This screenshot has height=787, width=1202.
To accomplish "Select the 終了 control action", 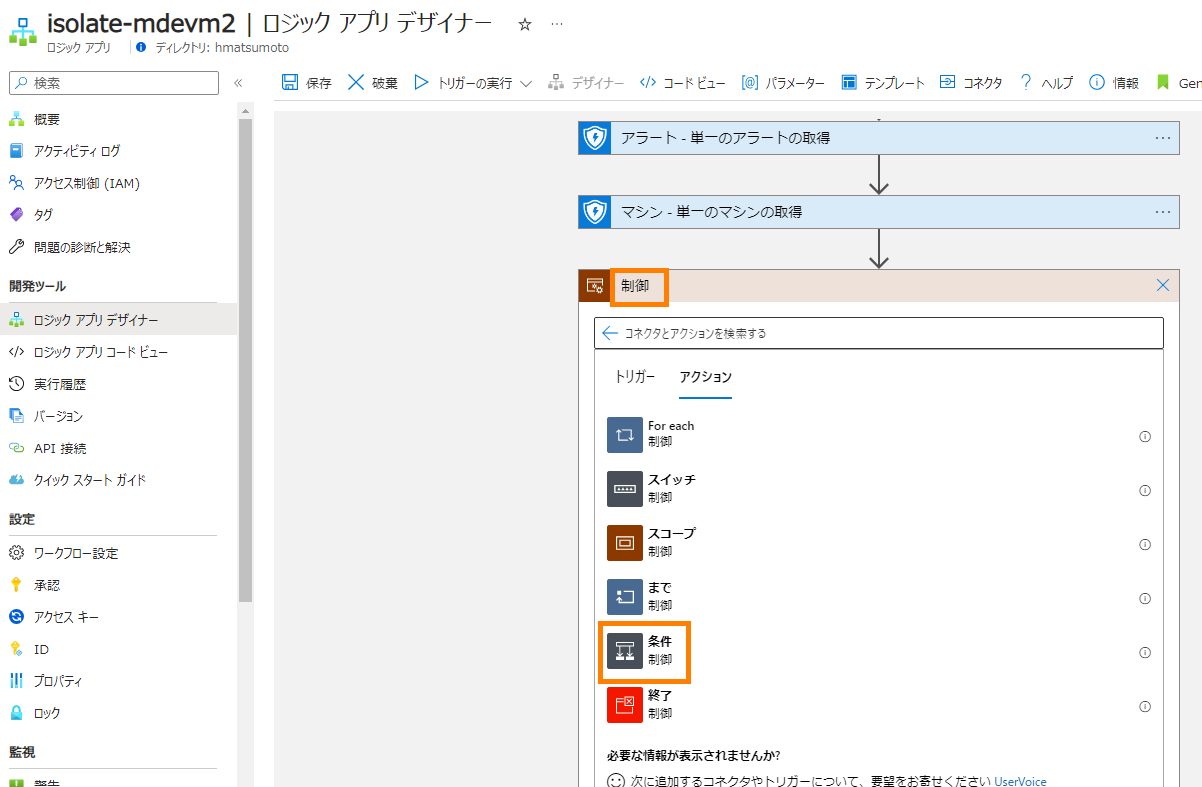I will coord(879,704).
